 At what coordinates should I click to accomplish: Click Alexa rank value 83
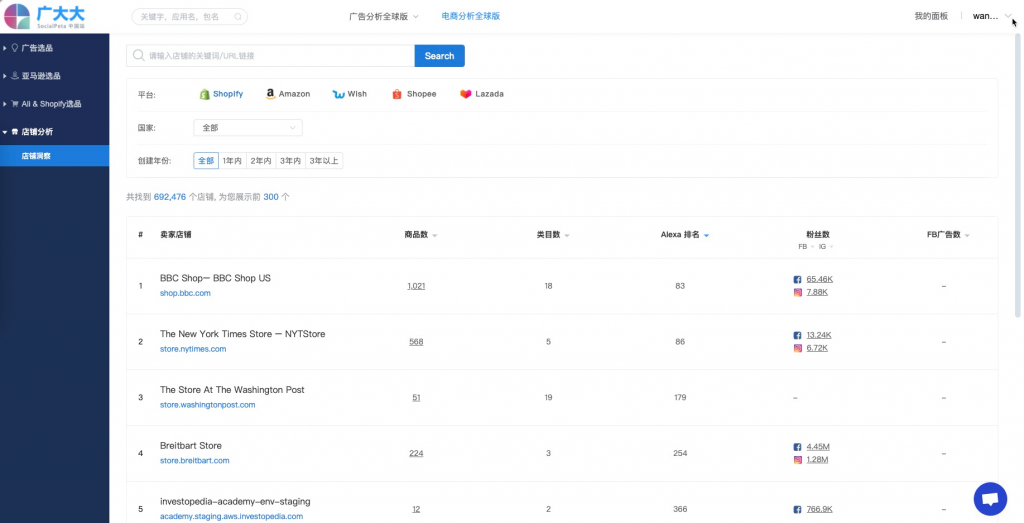click(680, 286)
